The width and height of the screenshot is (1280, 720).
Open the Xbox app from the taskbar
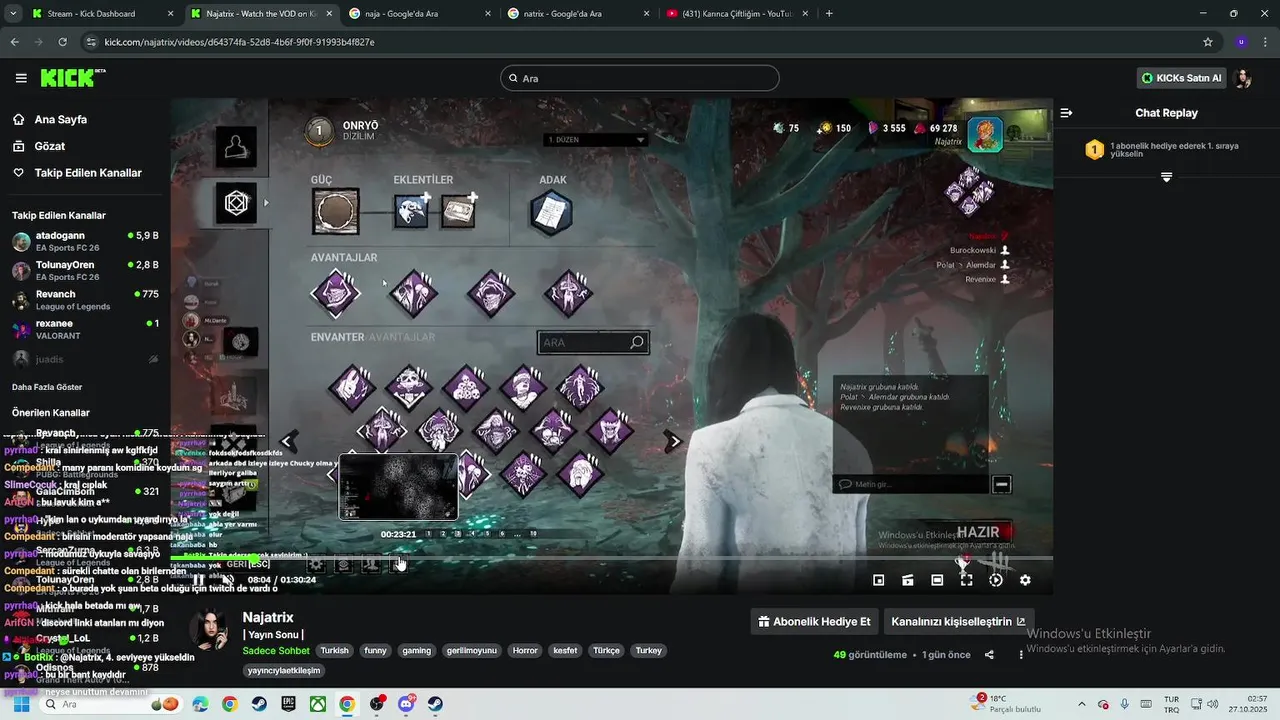(317, 704)
